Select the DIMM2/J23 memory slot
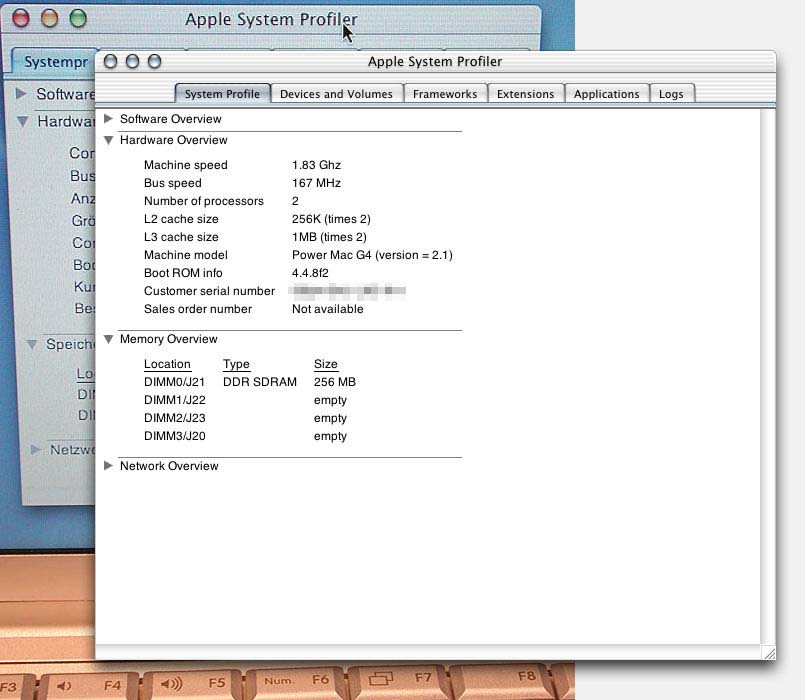 tap(175, 418)
